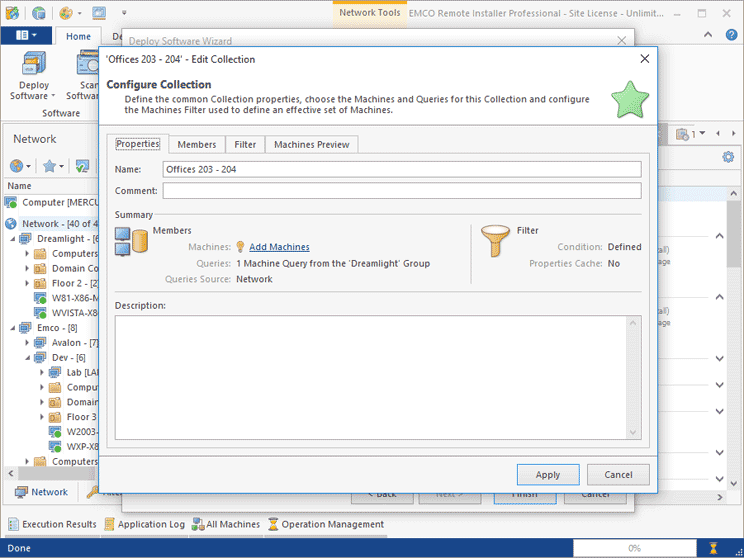Viewport: 744px width, 558px height.
Task: Switch to the Members tab
Action: [x=196, y=144]
